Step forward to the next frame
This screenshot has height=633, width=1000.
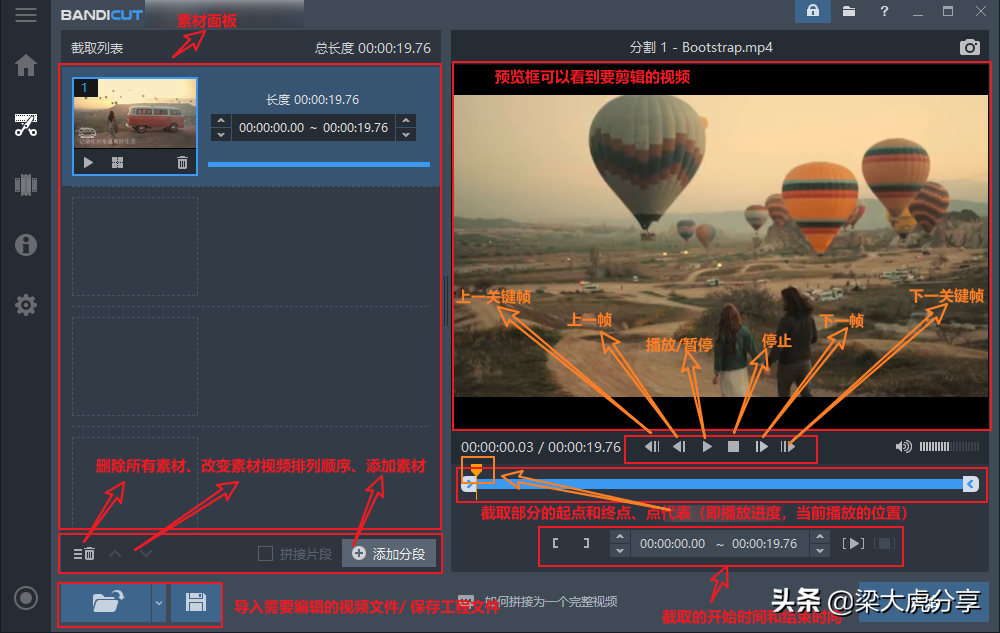click(761, 447)
